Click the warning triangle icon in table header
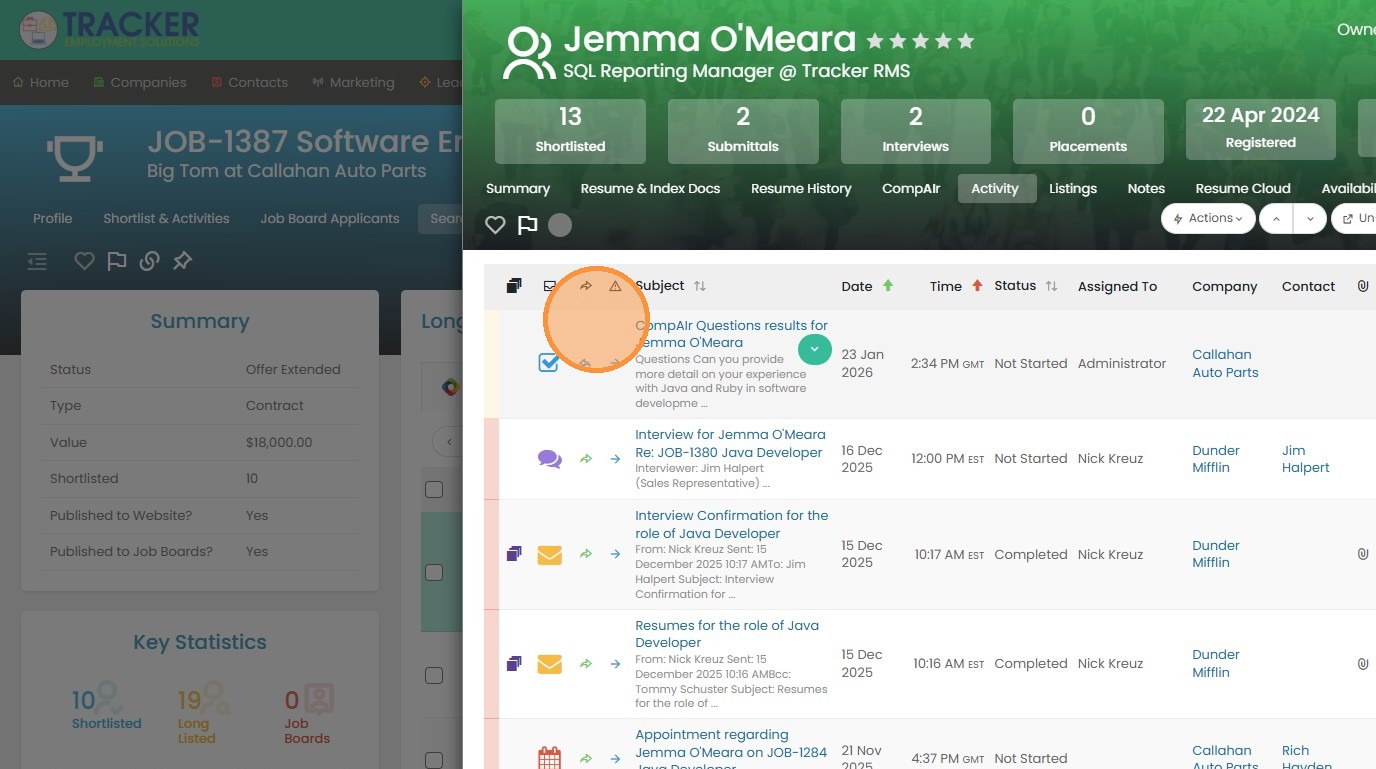Viewport: 1376px width, 769px height. pos(615,286)
